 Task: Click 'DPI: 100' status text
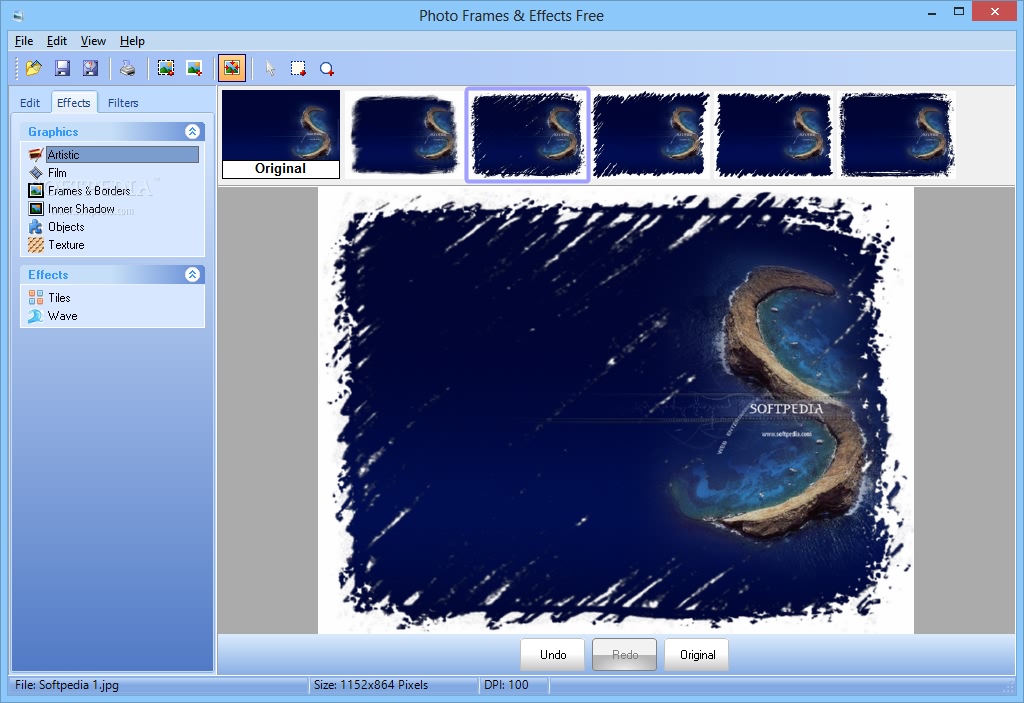[x=506, y=685]
